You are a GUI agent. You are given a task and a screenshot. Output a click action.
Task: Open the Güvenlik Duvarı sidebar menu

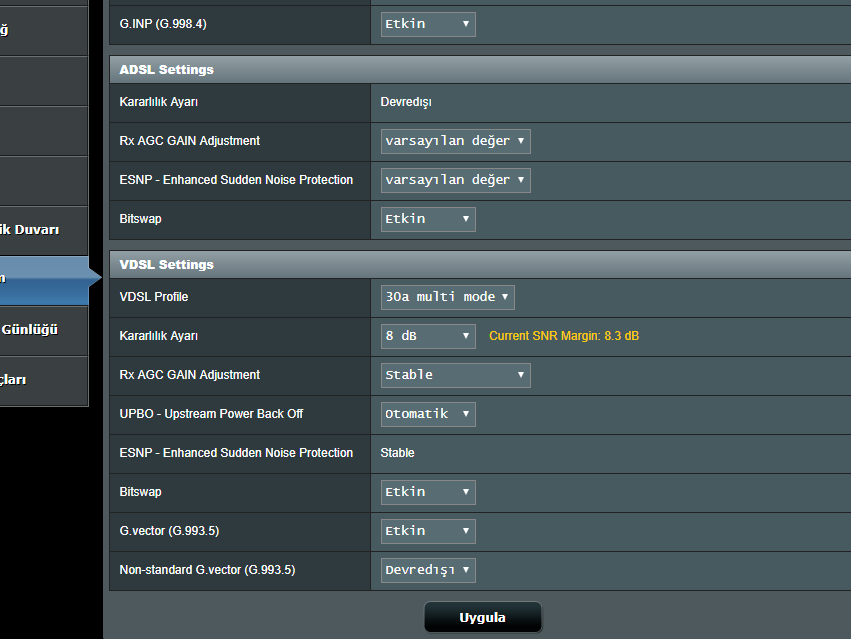pyautogui.click(x=44, y=230)
